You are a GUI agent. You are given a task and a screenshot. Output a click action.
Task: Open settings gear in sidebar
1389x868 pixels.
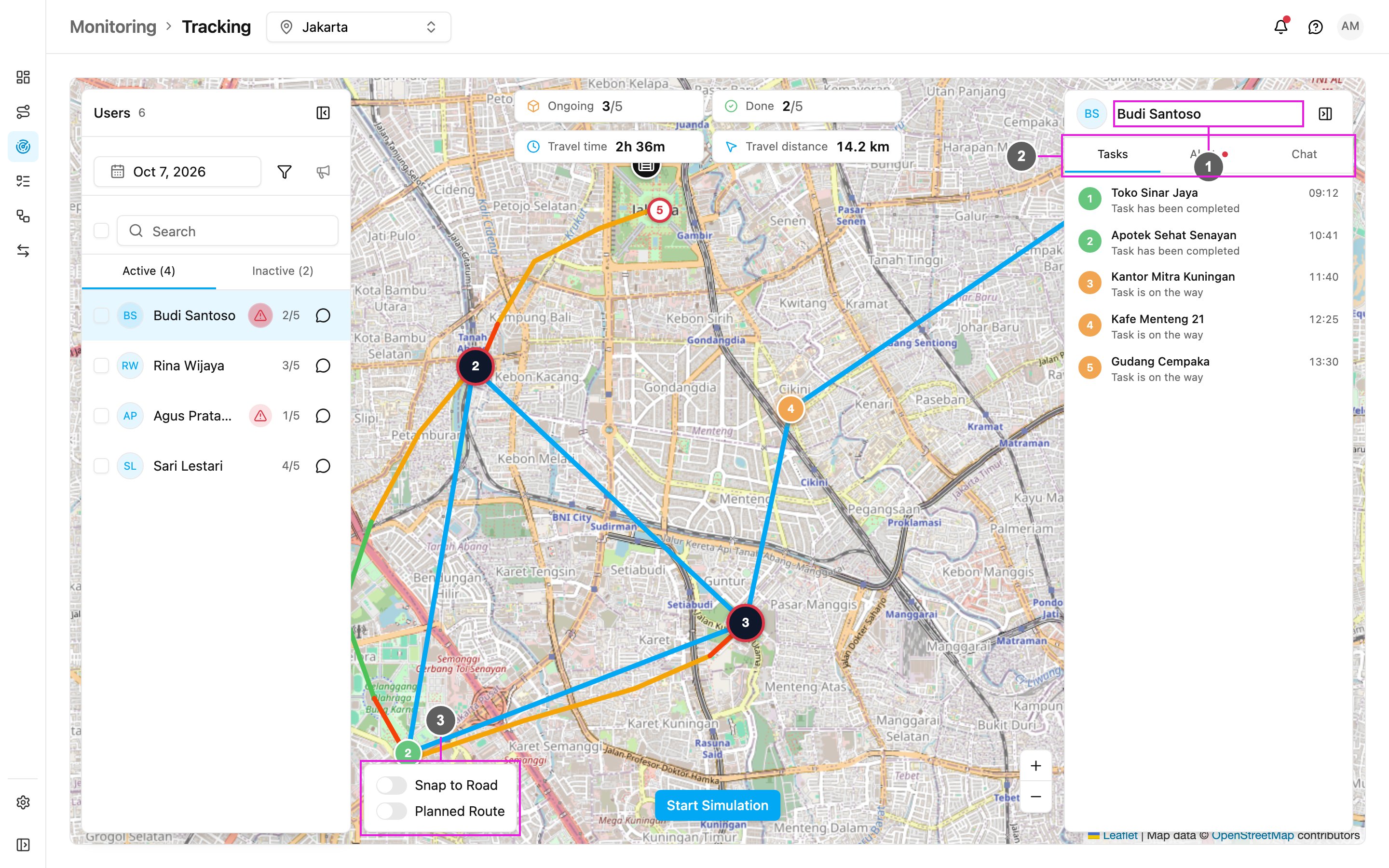pyautogui.click(x=23, y=802)
